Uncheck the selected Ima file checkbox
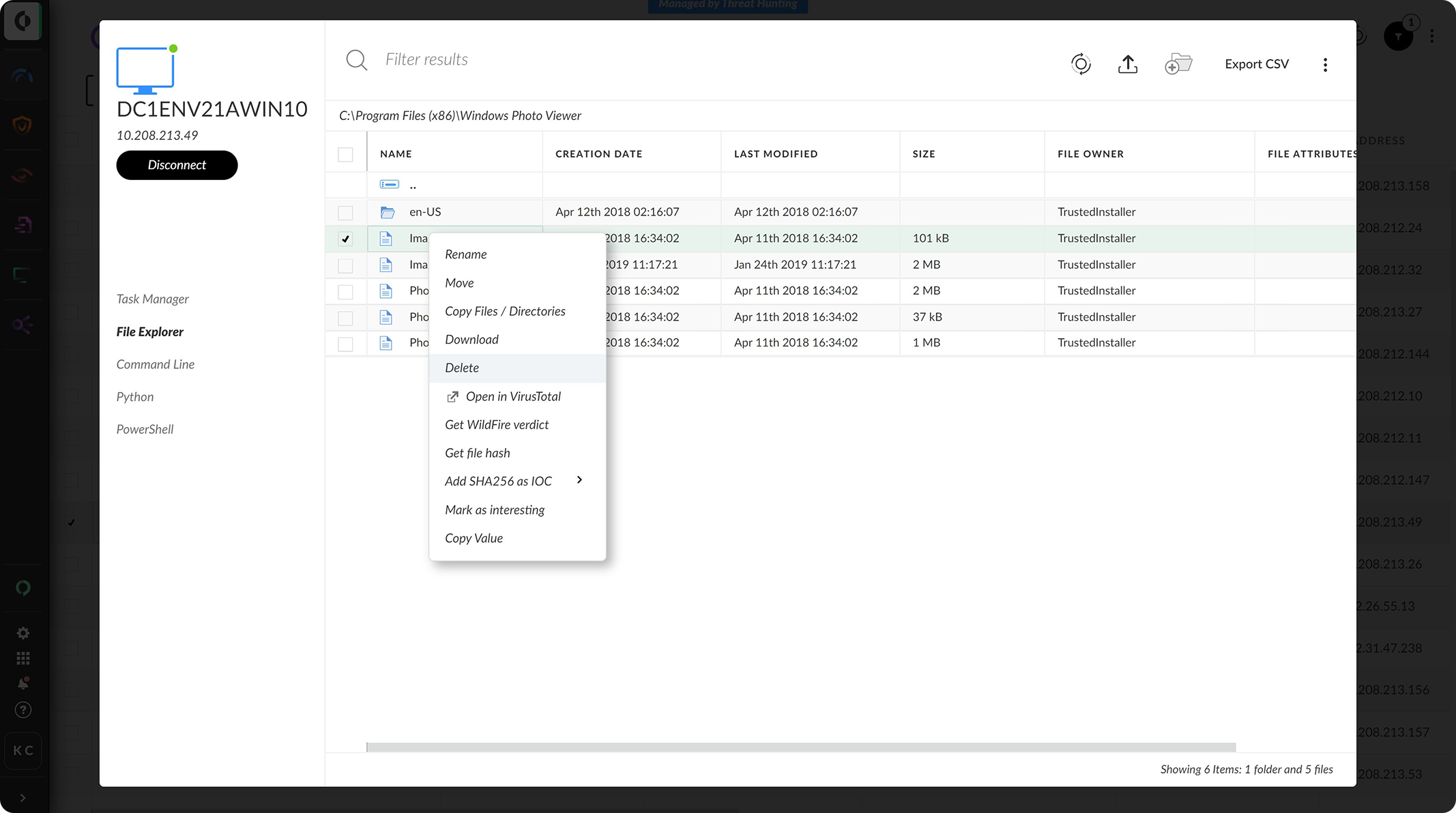 point(345,239)
